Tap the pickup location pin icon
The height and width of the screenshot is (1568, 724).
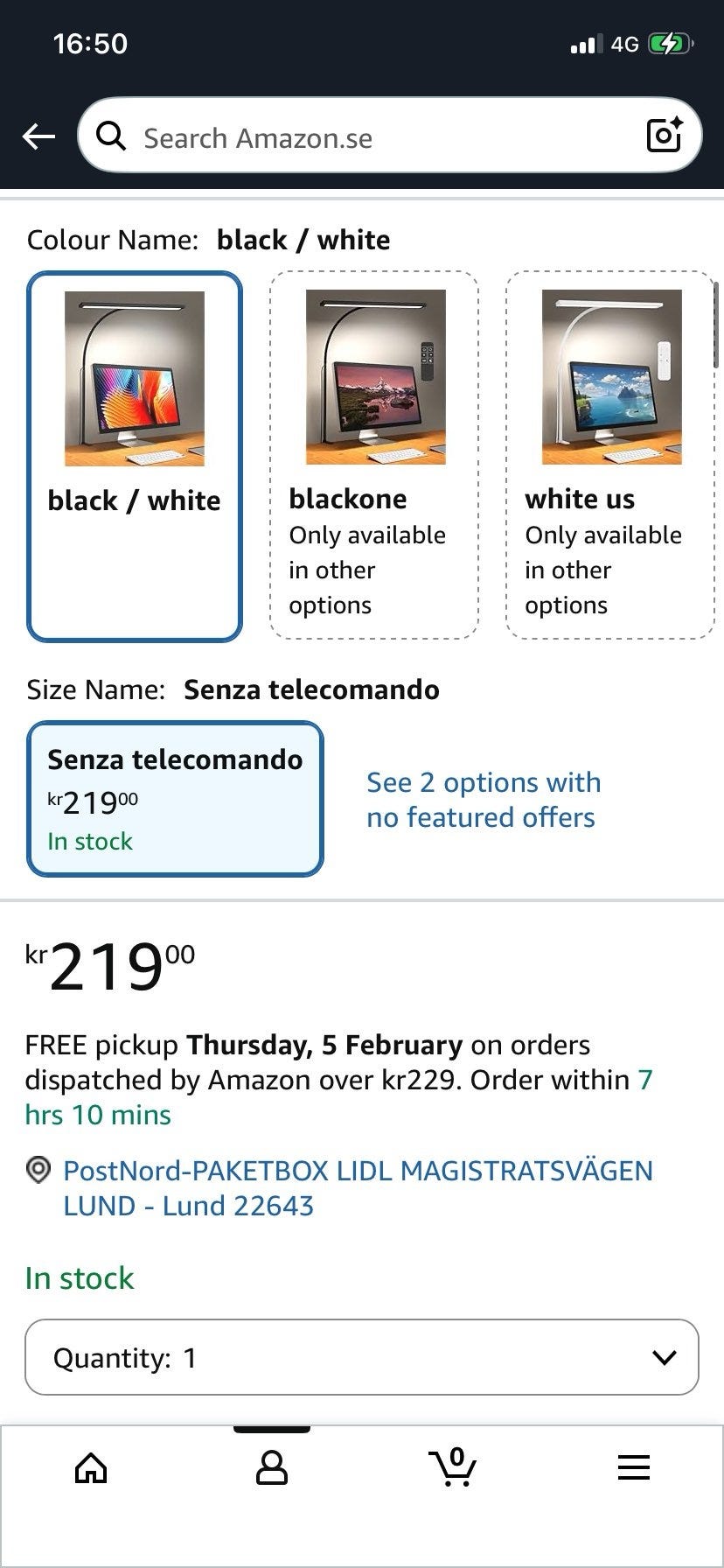click(38, 1170)
